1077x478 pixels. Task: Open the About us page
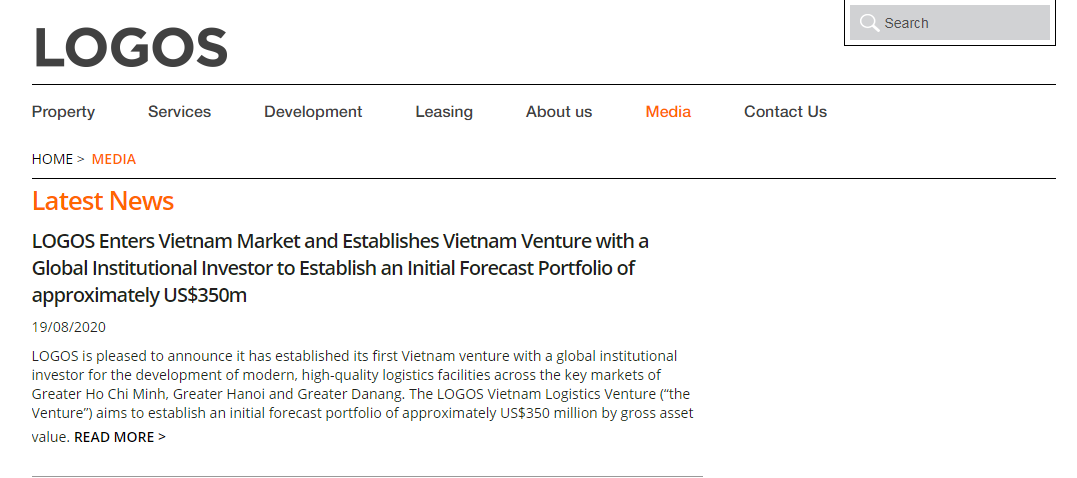pyautogui.click(x=559, y=111)
